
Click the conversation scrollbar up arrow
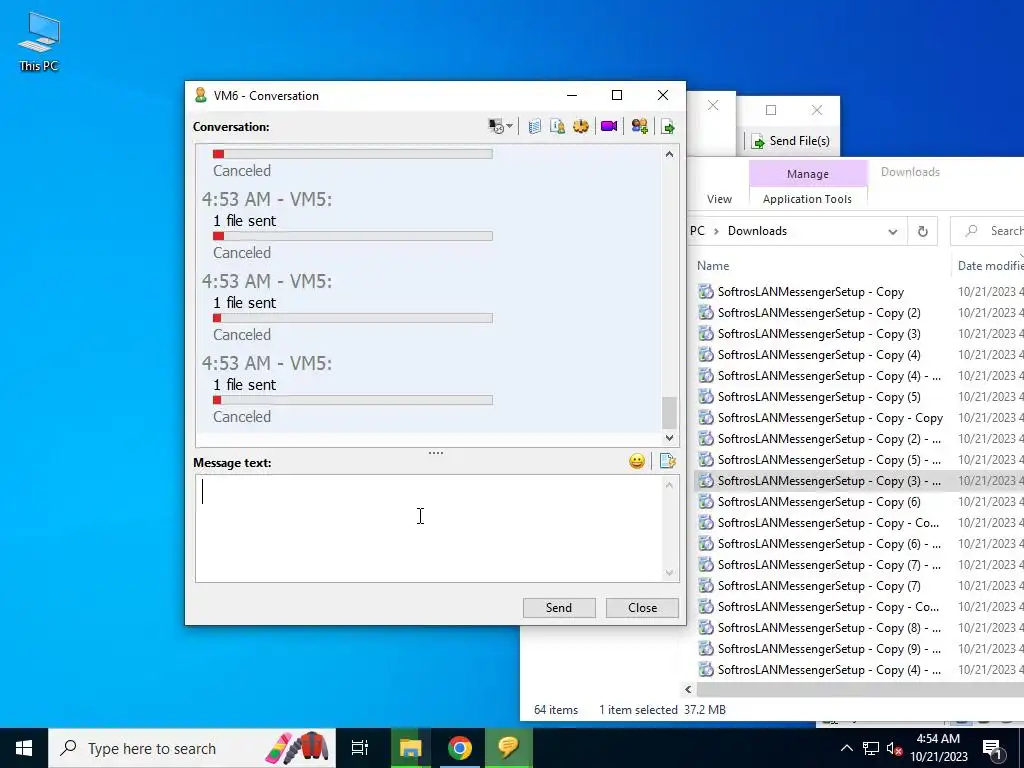[x=669, y=154]
